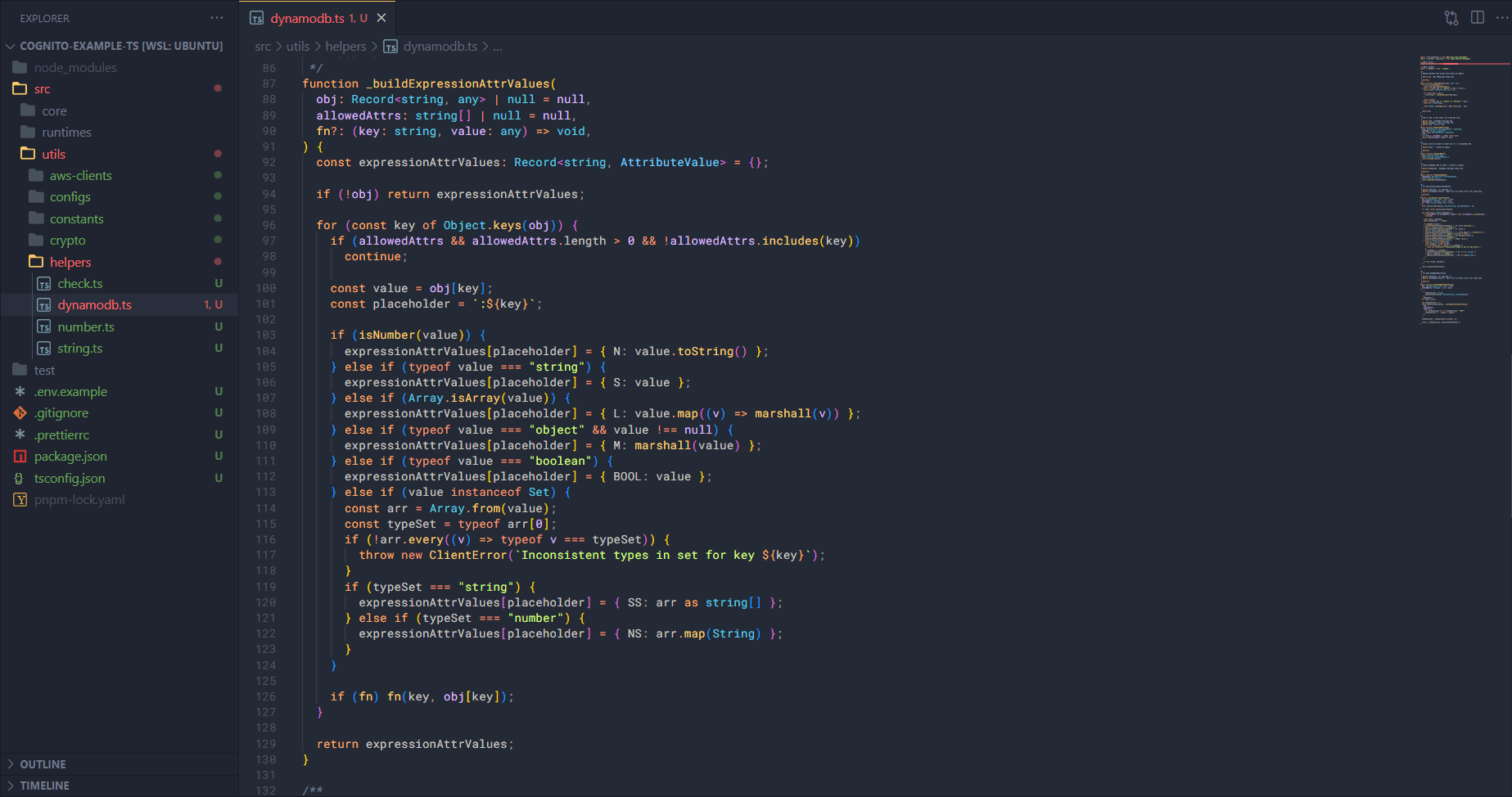Click the utils breadcrumb segment
Screen dimensions: 1512x797
(x=298, y=47)
